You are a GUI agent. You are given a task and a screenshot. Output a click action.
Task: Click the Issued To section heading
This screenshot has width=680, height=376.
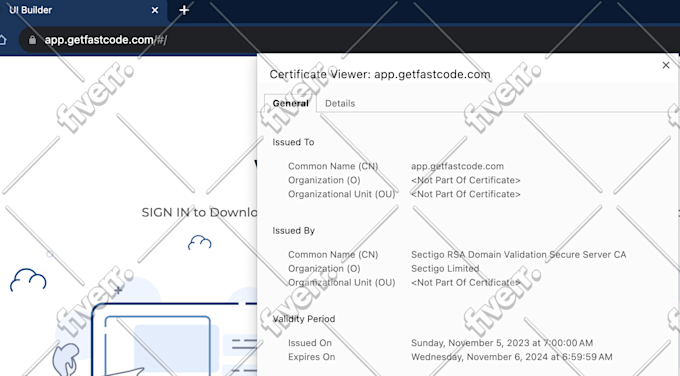click(293, 142)
